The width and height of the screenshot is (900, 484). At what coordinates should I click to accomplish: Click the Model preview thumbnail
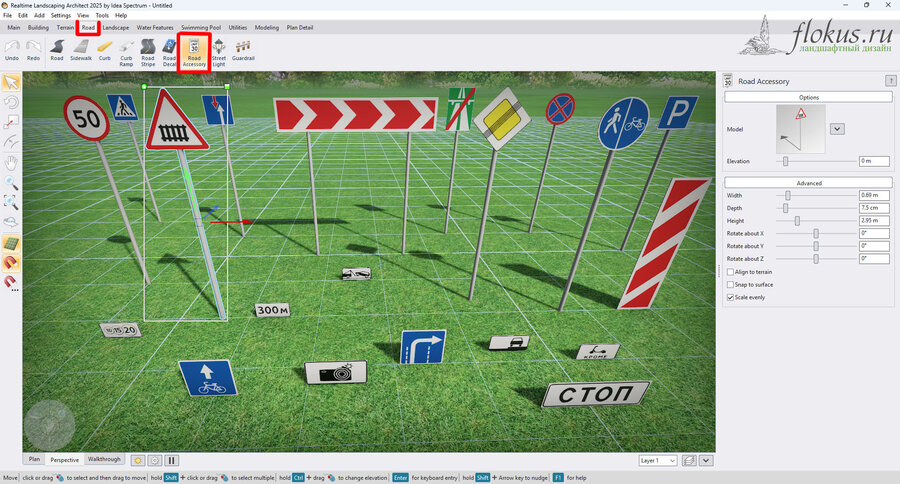click(801, 129)
